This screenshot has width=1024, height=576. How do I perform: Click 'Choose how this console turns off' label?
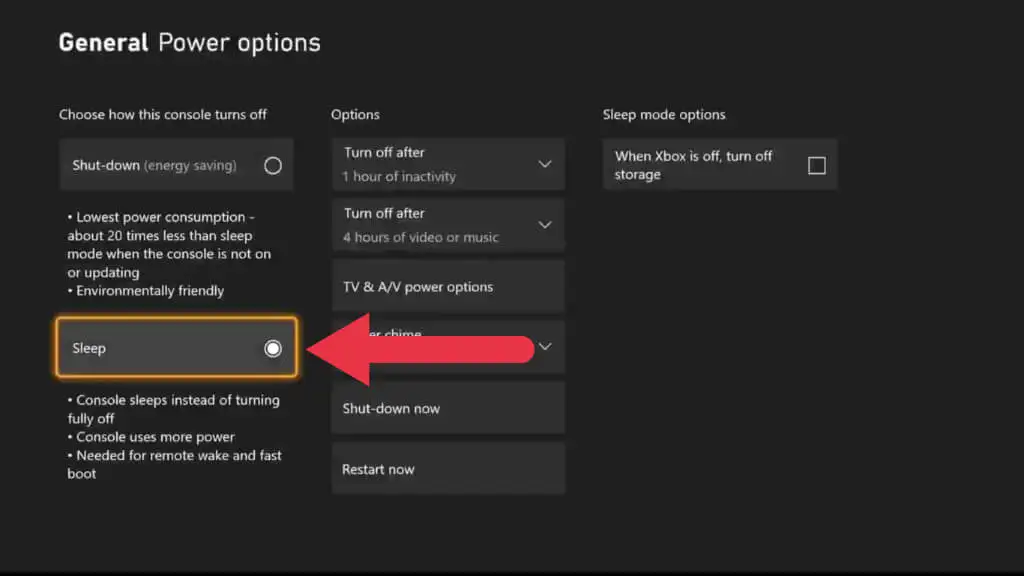coord(163,114)
